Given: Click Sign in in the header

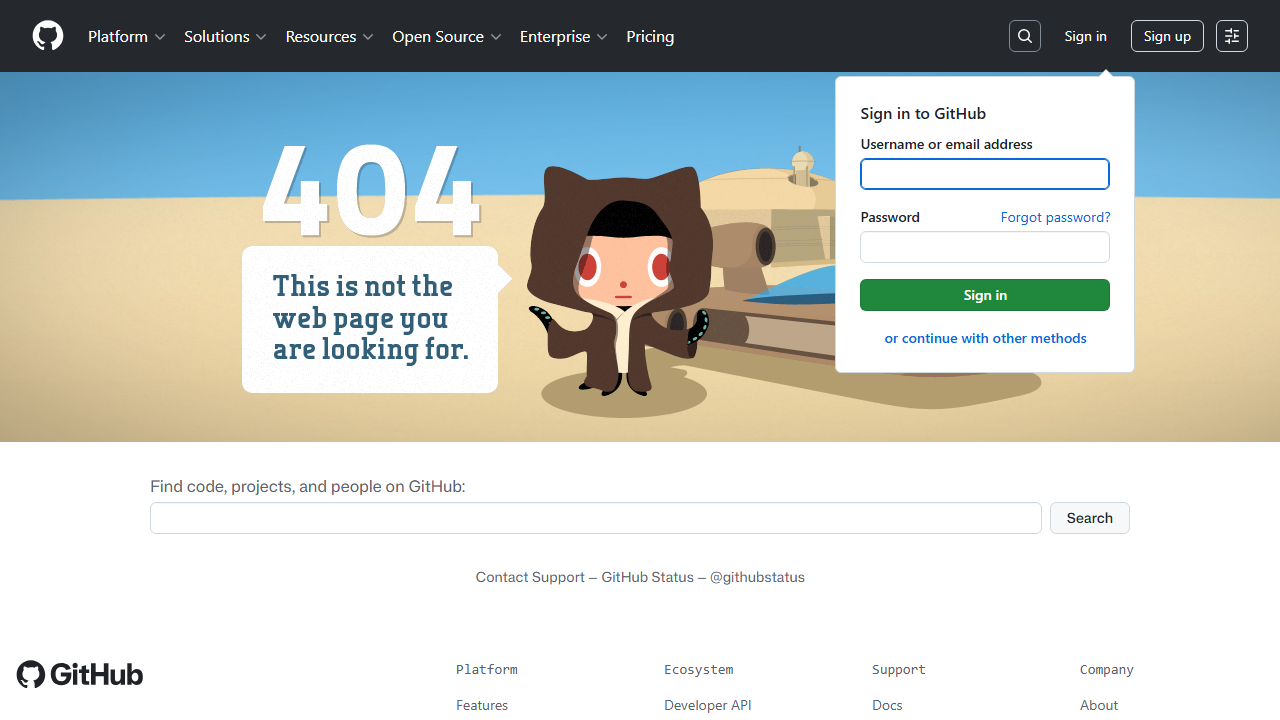Looking at the screenshot, I should (x=1085, y=36).
